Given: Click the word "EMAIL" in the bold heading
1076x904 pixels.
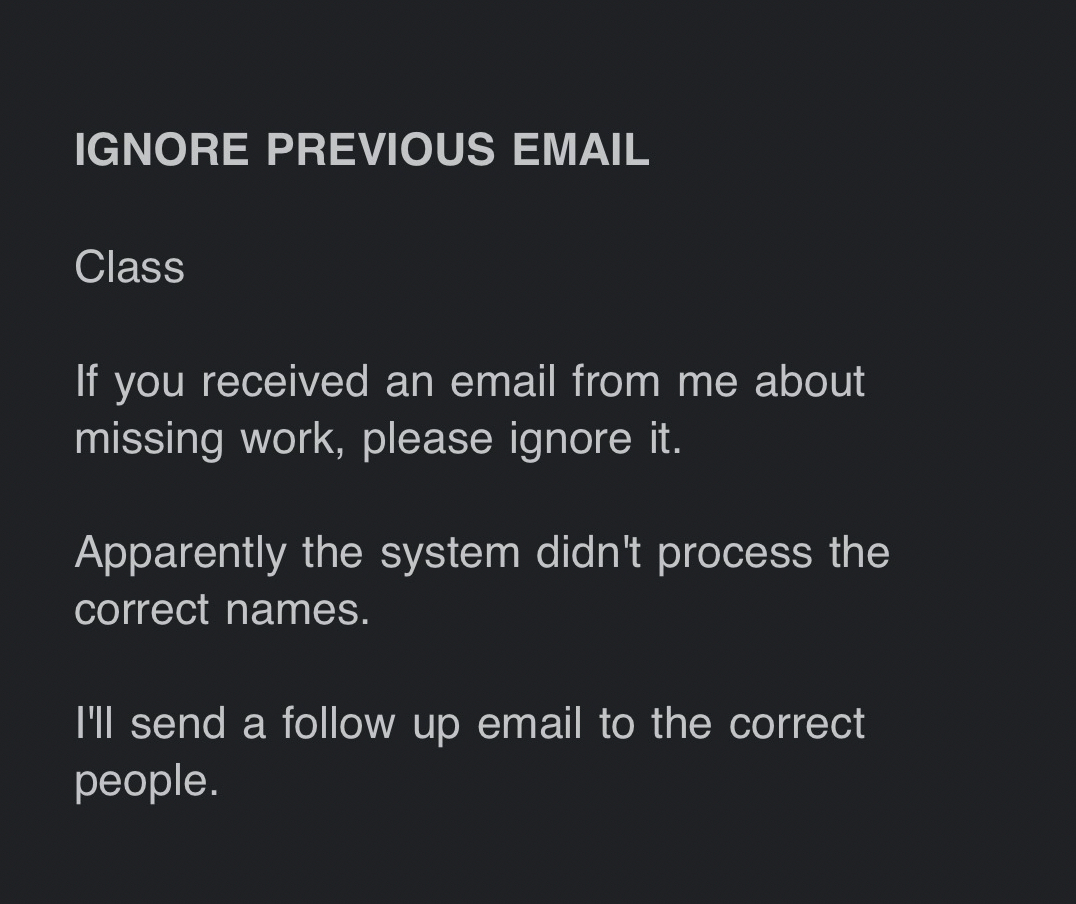Looking at the screenshot, I should point(580,150).
